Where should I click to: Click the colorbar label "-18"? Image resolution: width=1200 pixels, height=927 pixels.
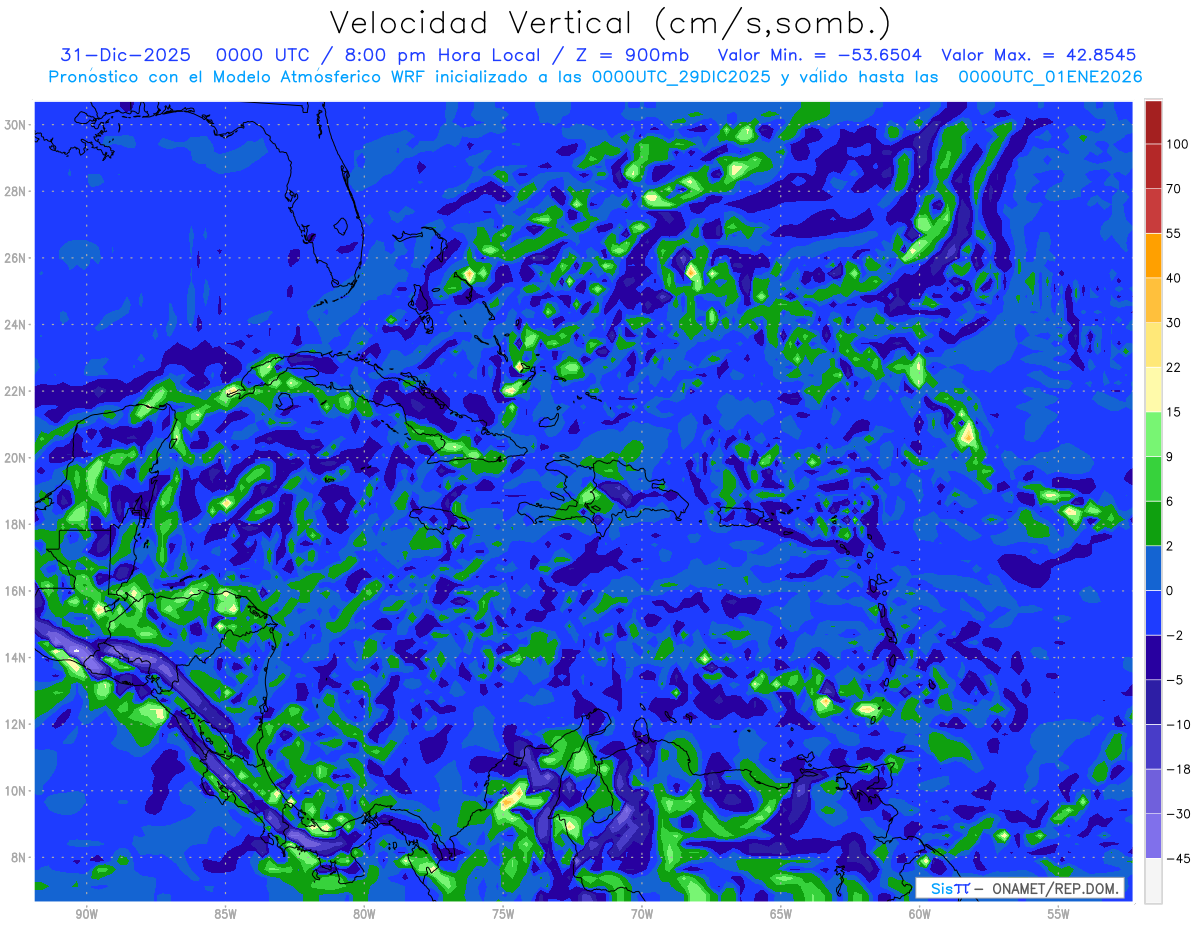1177,769
